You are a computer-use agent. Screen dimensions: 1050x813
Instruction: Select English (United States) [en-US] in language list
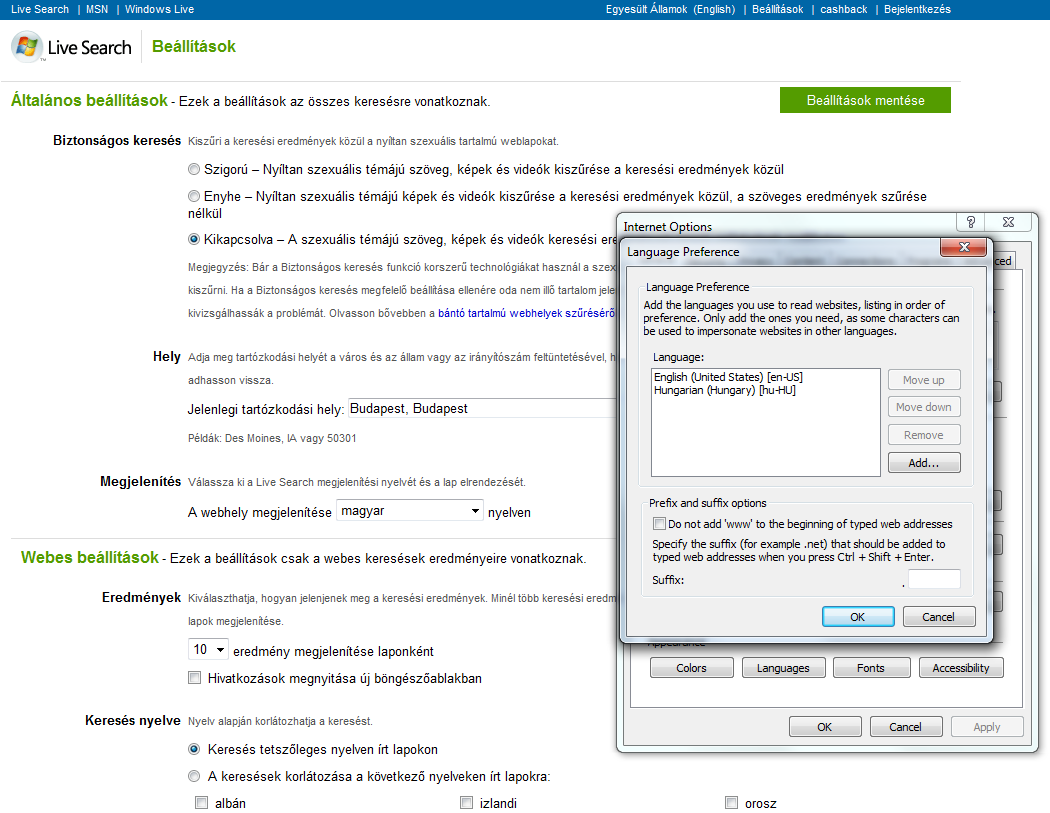pyautogui.click(x=729, y=377)
